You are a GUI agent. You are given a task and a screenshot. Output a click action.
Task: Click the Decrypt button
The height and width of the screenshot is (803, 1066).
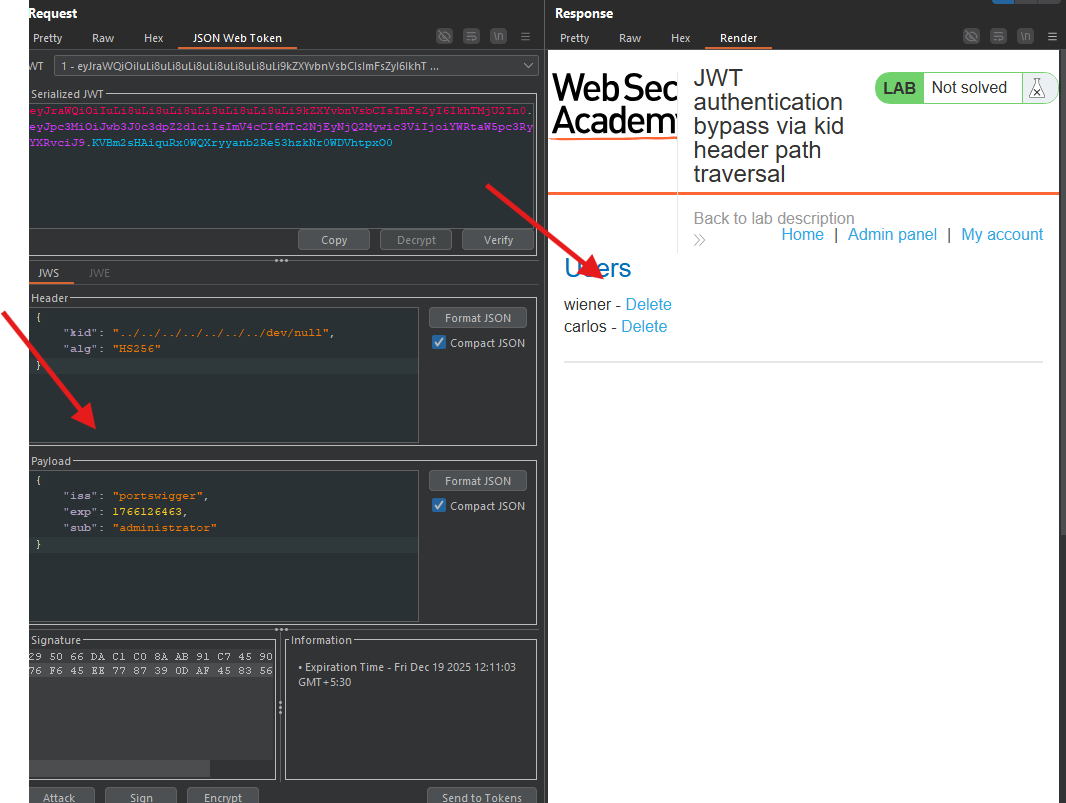tap(416, 240)
